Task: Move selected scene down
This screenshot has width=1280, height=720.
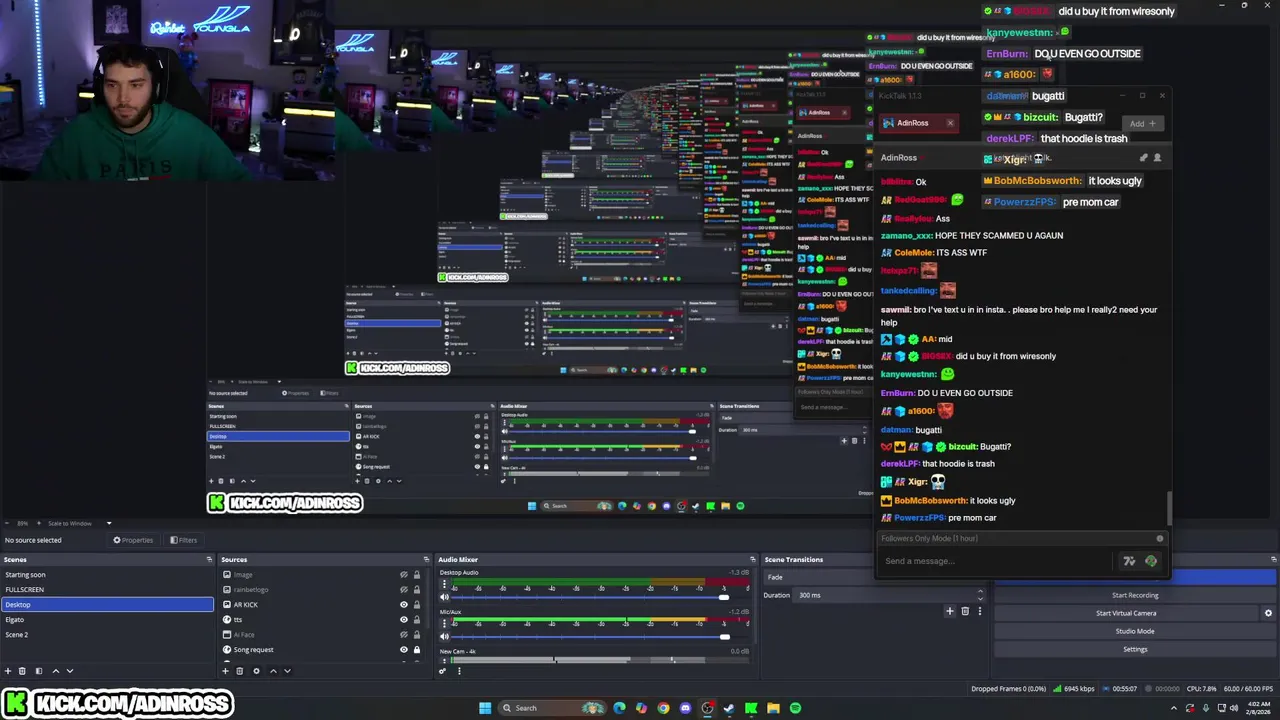Action: click(70, 671)
